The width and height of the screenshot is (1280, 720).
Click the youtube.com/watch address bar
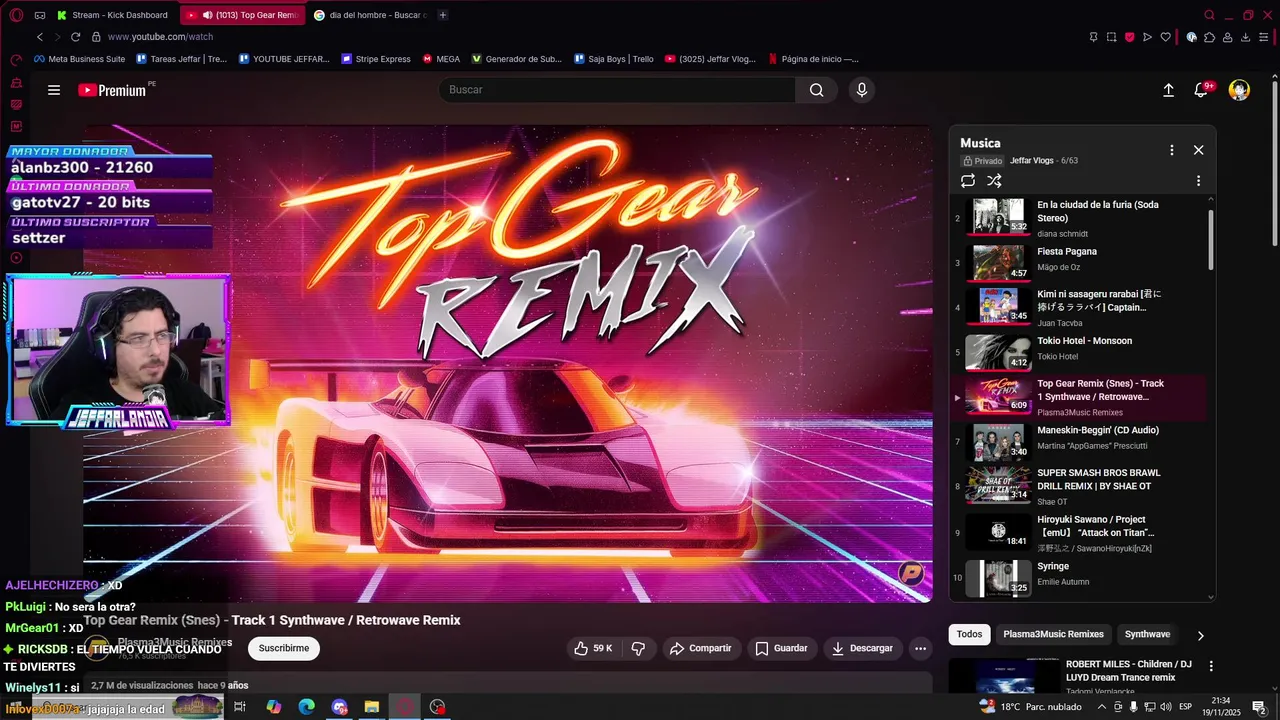[x=160, y=37]
